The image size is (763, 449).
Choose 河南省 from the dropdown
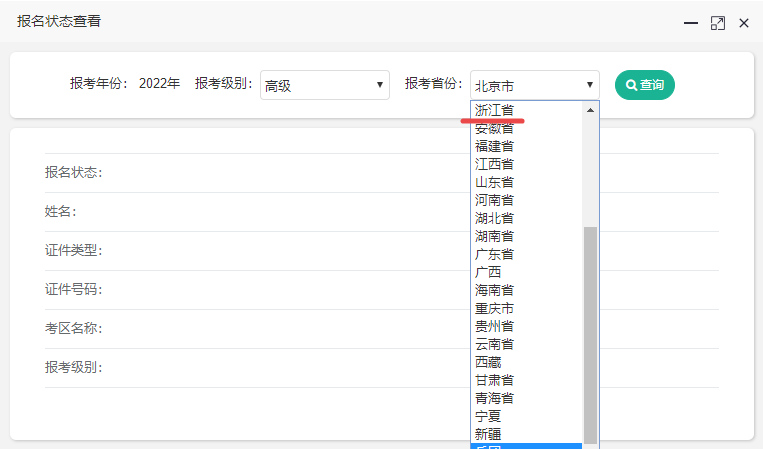click(x=495, y=200)
